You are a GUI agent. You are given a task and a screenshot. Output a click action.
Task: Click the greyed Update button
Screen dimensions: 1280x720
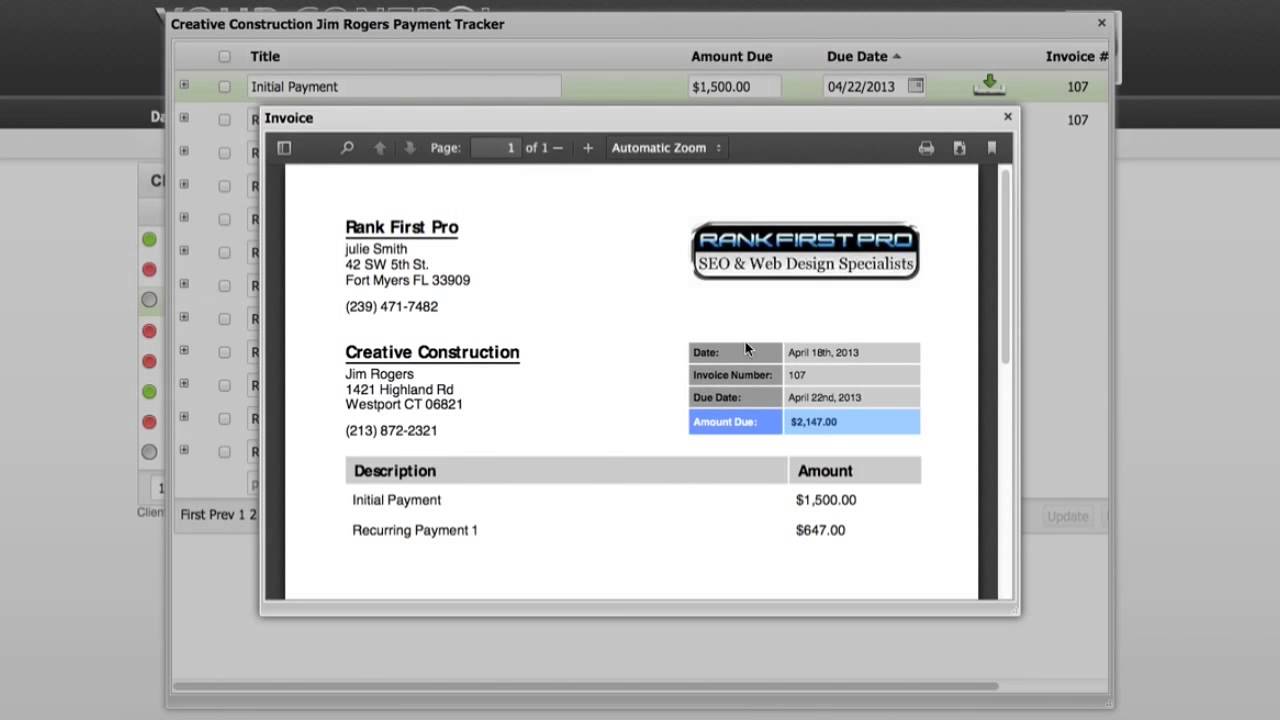click(1068, 517)
